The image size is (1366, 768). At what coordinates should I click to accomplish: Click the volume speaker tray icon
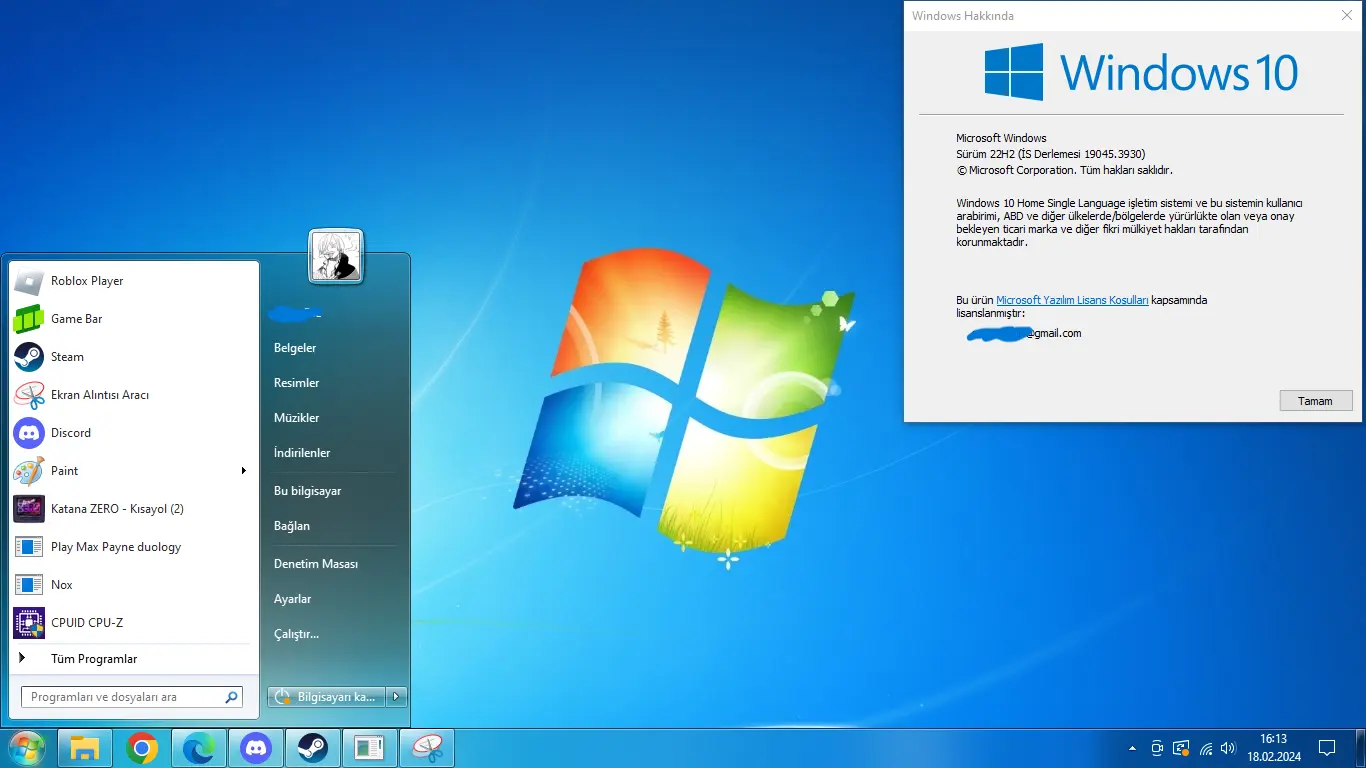point(1229,748)
